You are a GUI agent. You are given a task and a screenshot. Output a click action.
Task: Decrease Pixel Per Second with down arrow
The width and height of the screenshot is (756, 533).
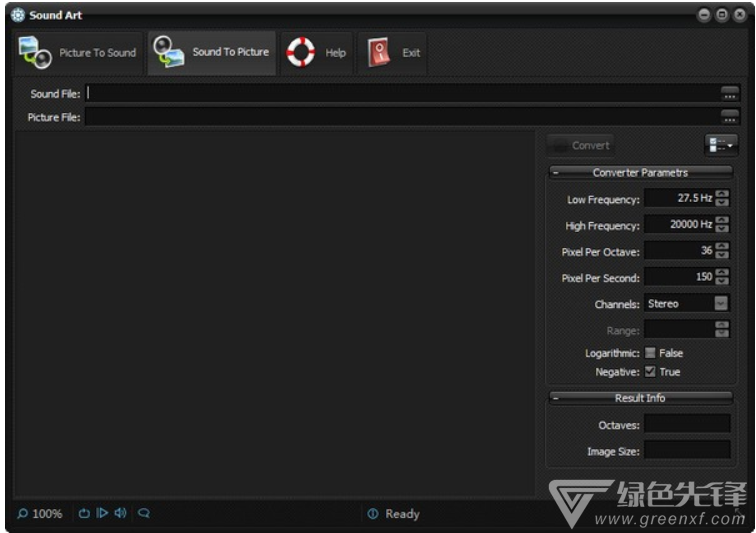coord(722,280)
